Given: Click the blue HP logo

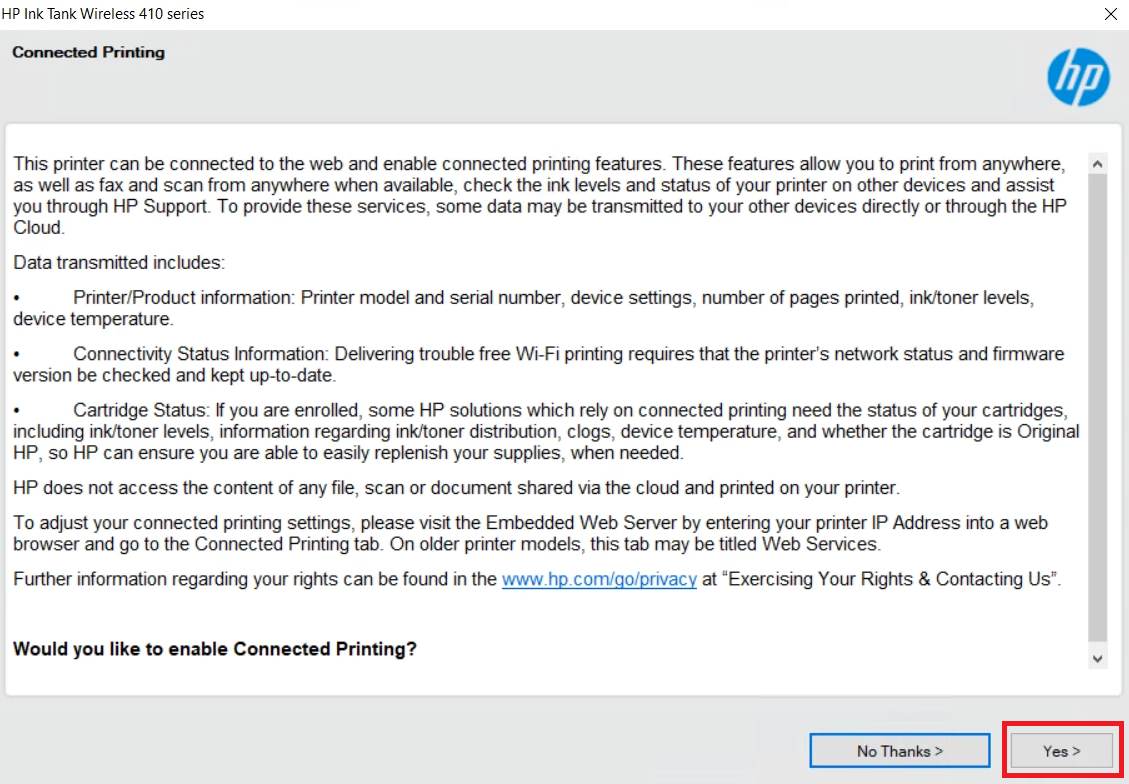Looking at the screenshot, I should tap(1078, 76).
